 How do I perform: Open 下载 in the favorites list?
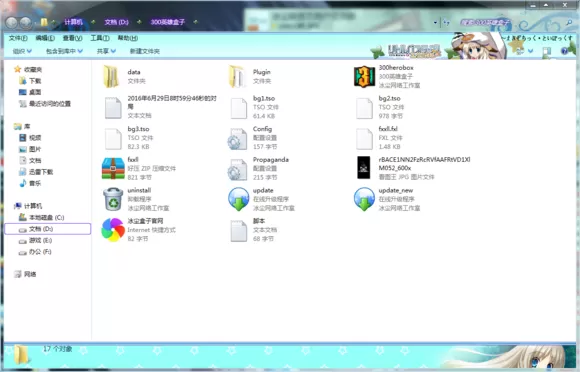click(31, 81)
